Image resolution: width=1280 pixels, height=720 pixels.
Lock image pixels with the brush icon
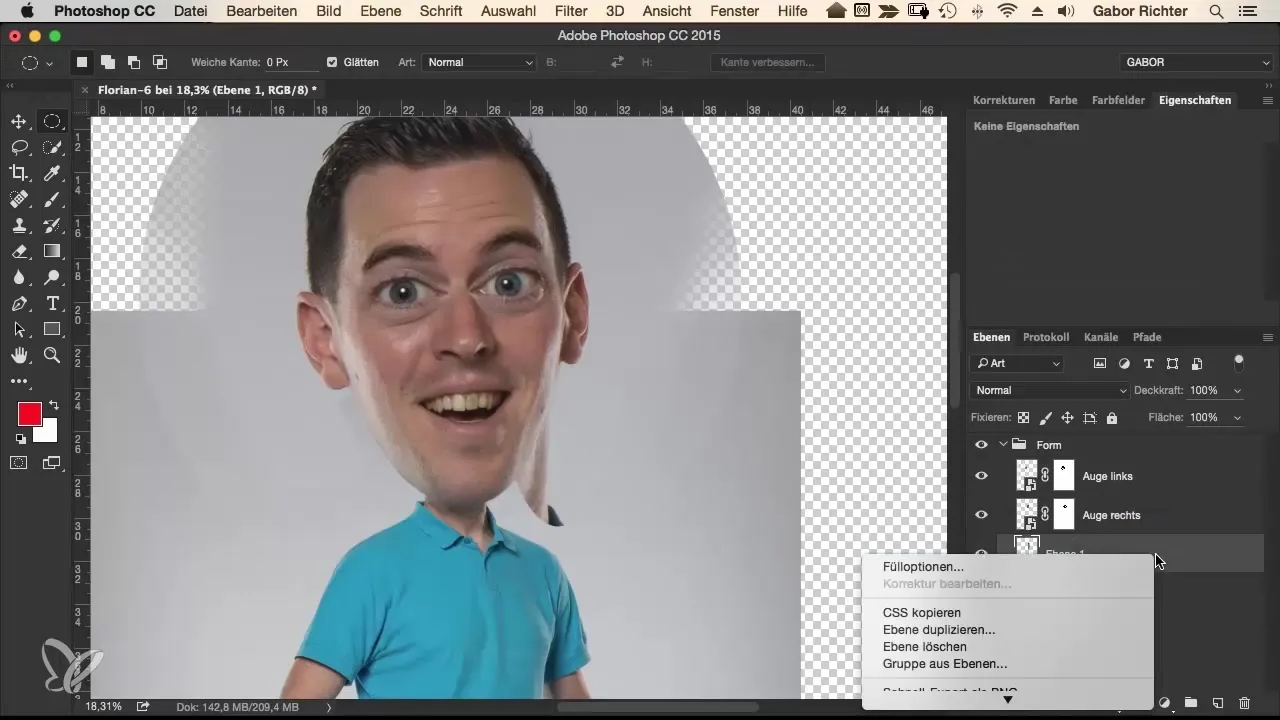pyautogui.click(x=1045, y=418)
